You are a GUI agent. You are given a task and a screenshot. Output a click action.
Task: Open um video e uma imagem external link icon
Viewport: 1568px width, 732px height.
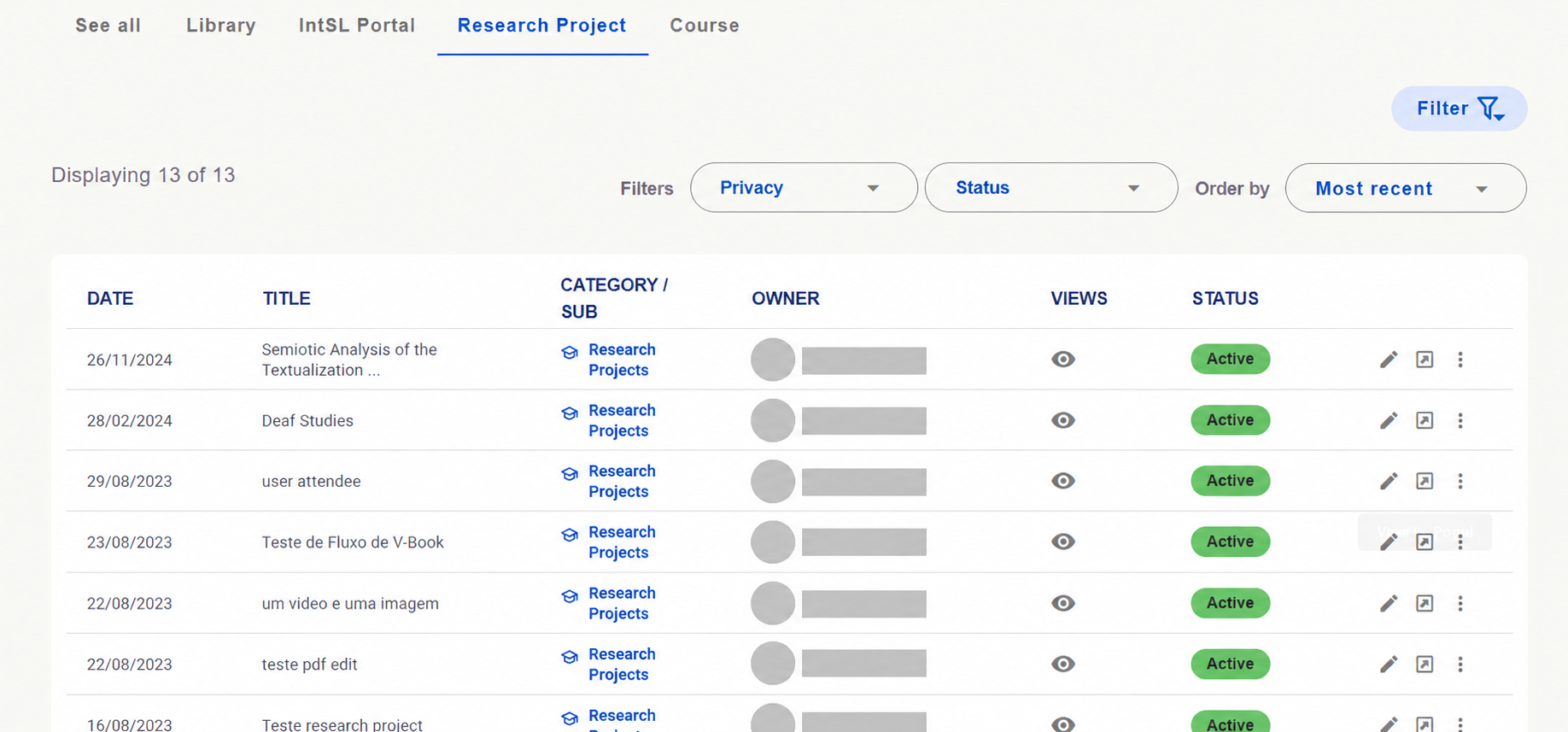1425,603
